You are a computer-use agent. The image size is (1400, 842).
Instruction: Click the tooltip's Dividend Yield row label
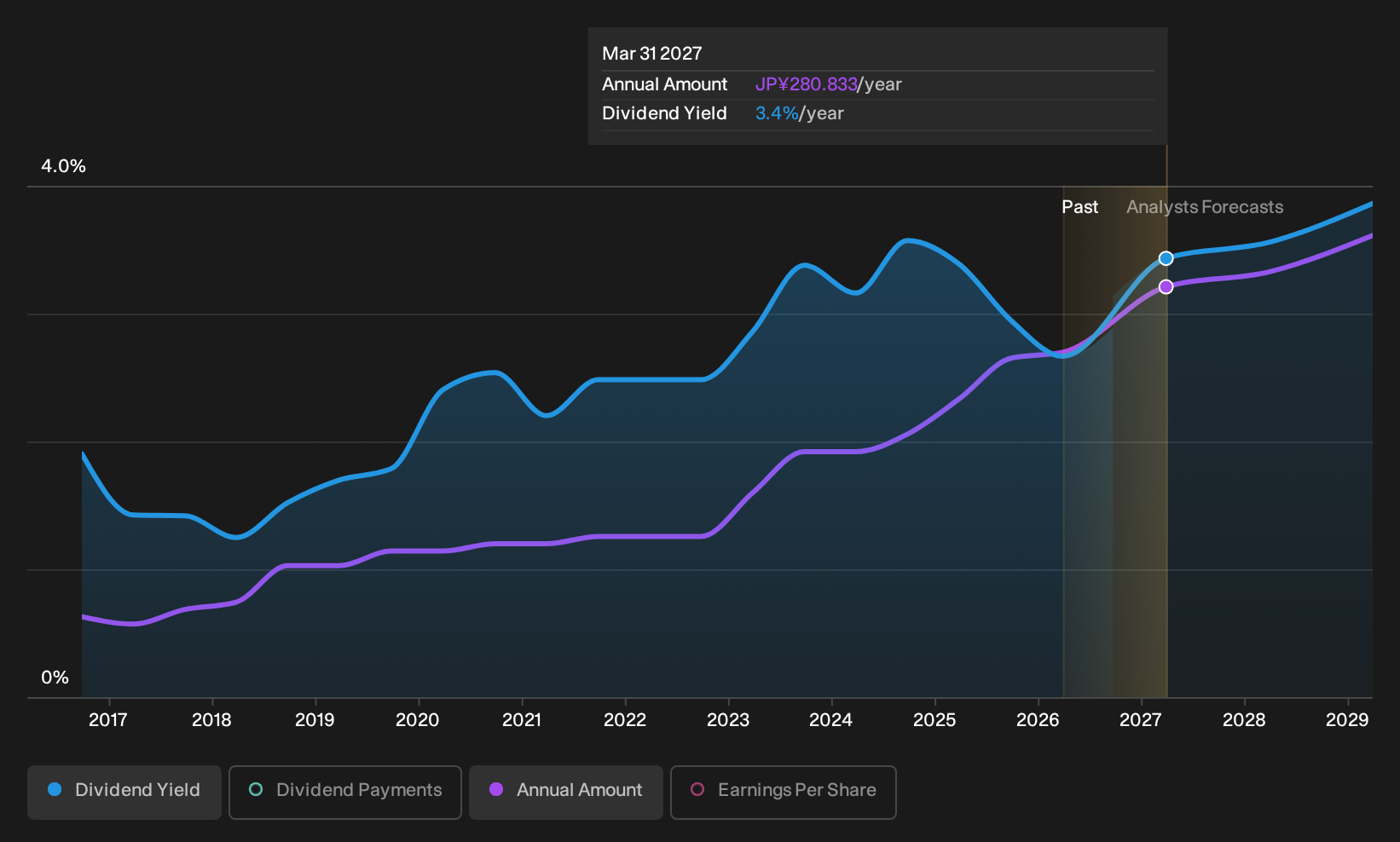[665, 113]
